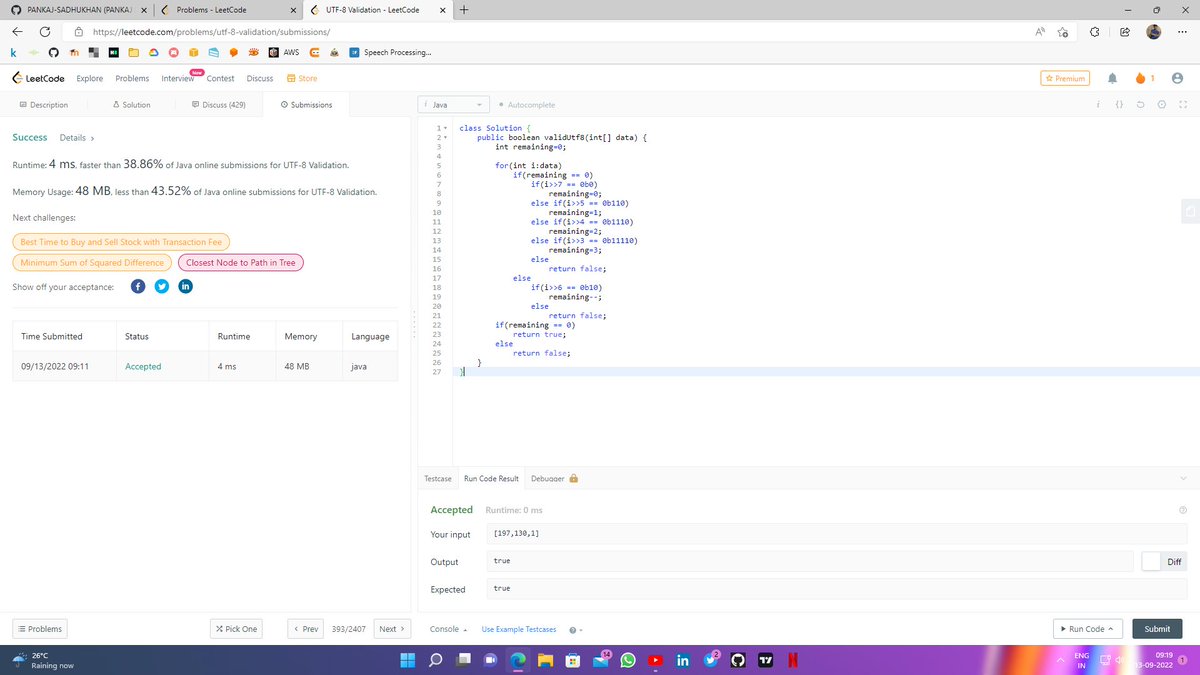The height and width of the screenshot is (675, 1200).
Task: Open Netflix from the taskbar
Action: tap(792, 660)
